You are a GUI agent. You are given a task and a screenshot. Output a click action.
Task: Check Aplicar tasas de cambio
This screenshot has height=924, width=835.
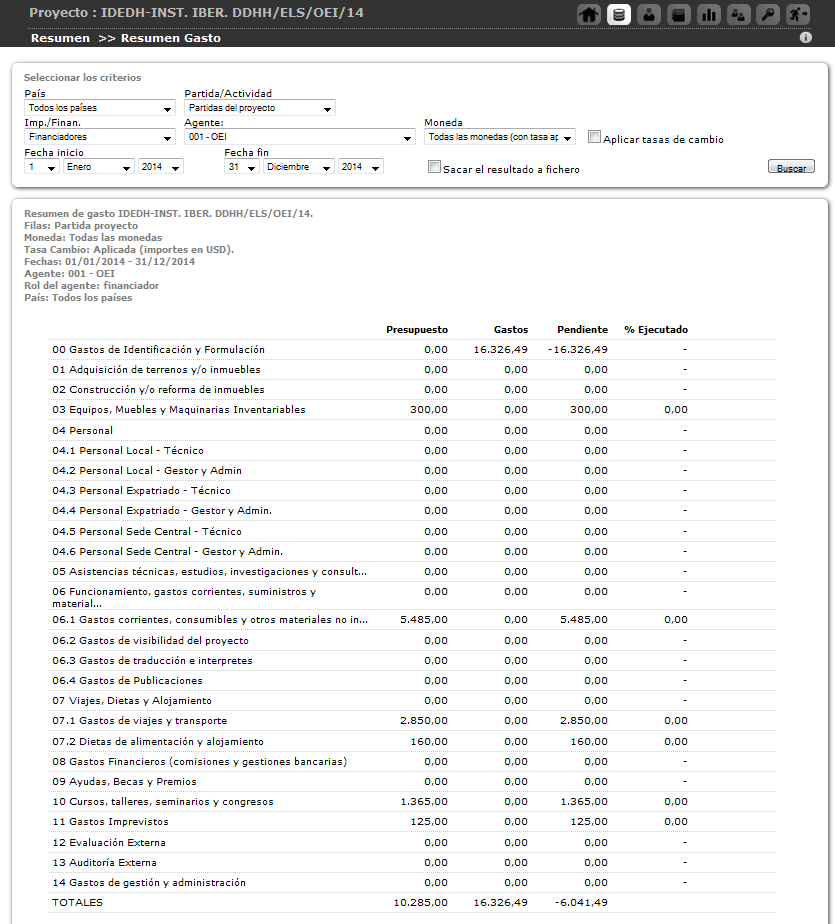(x=594, y=137)
